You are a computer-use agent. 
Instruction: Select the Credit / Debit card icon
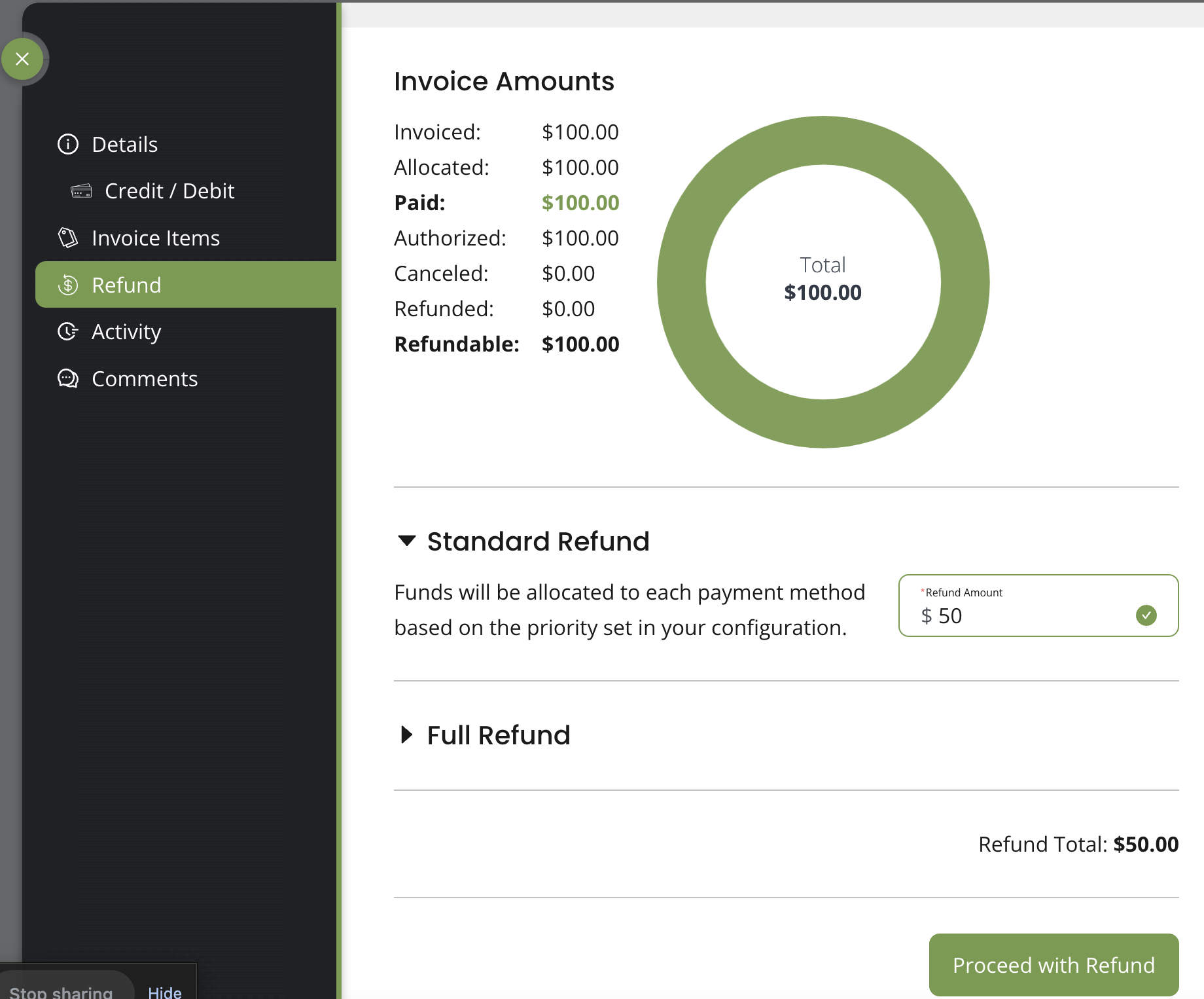coord(81,191)
